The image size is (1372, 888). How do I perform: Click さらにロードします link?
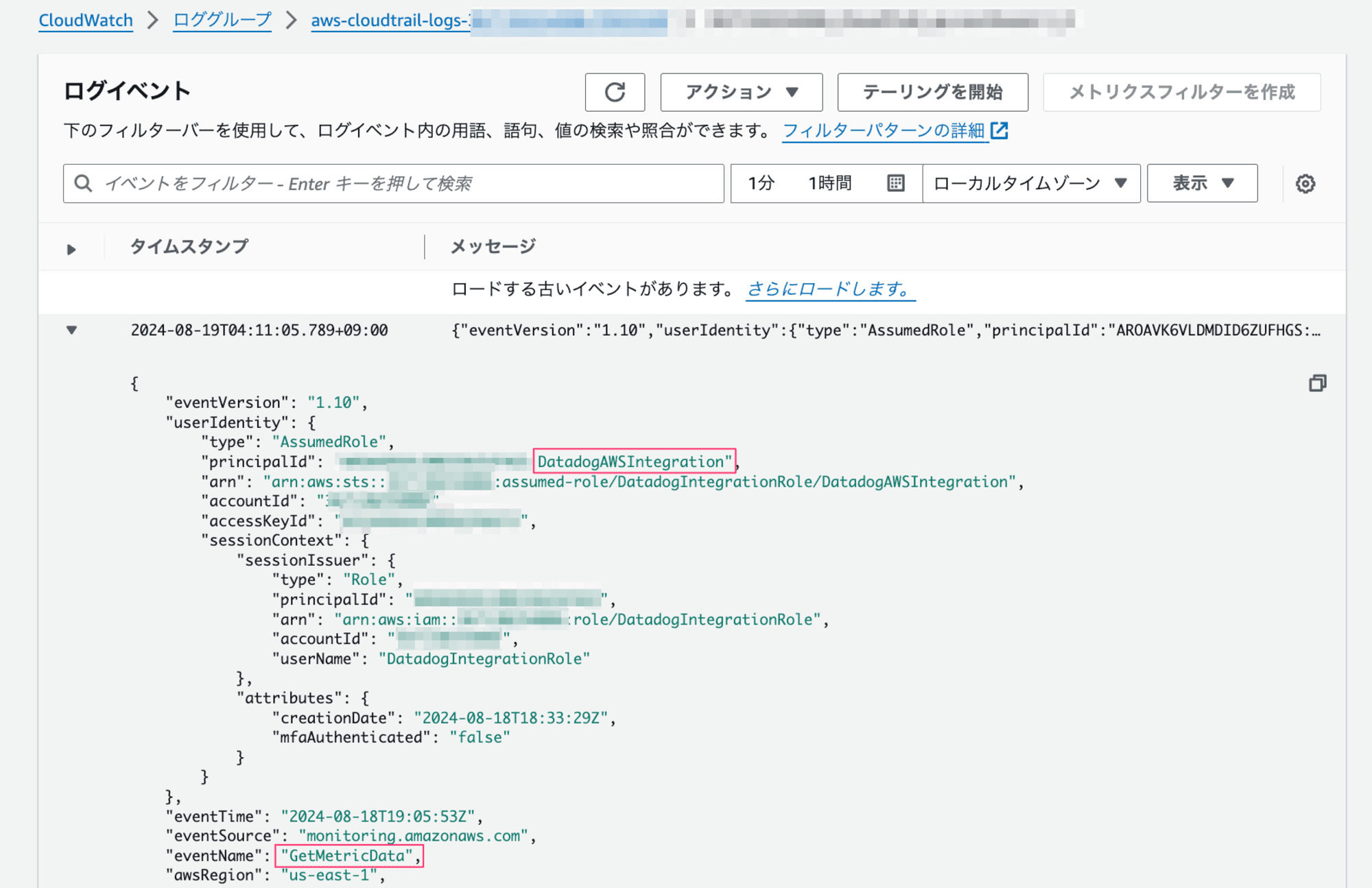coord(830,289)
